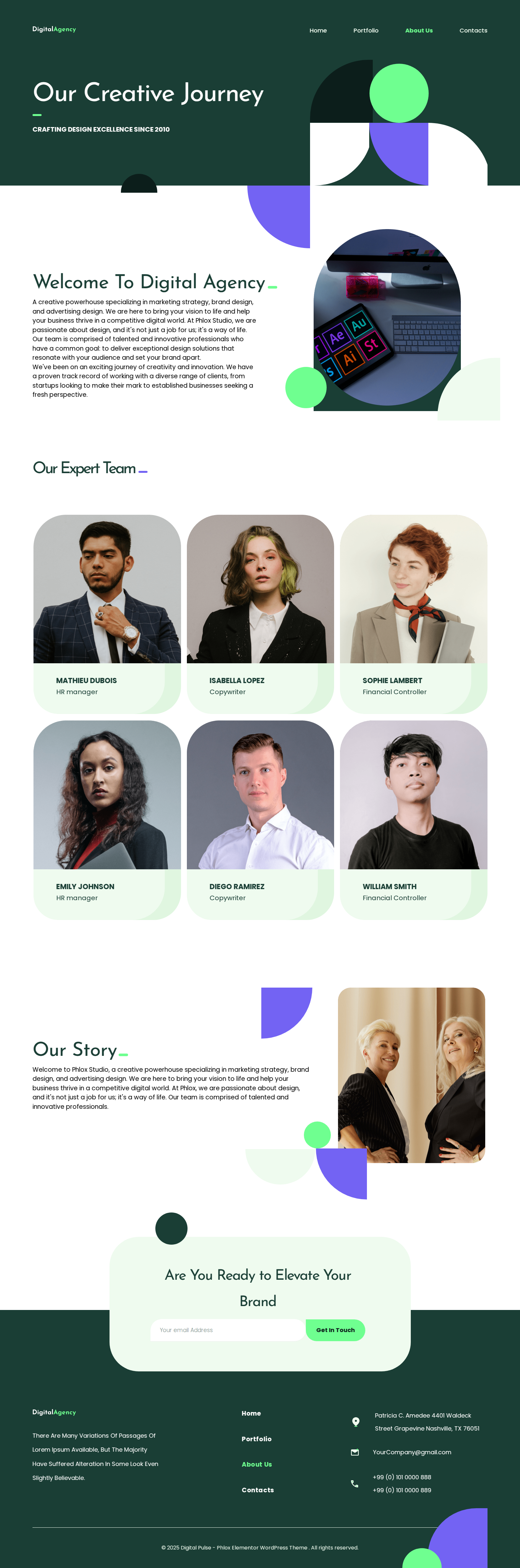Open Emily Johnson's team card photo
This screenshot has width=520, height=1568.
click(x=107, y=795)
